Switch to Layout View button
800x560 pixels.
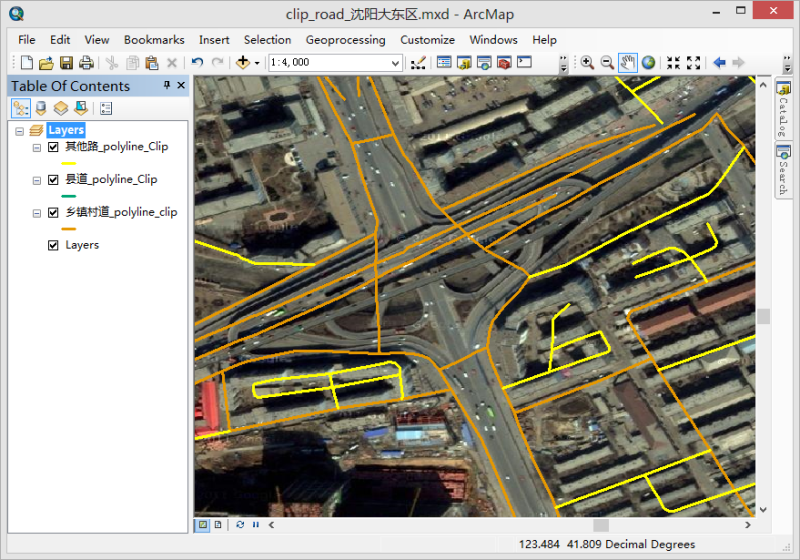coord(218,524)
